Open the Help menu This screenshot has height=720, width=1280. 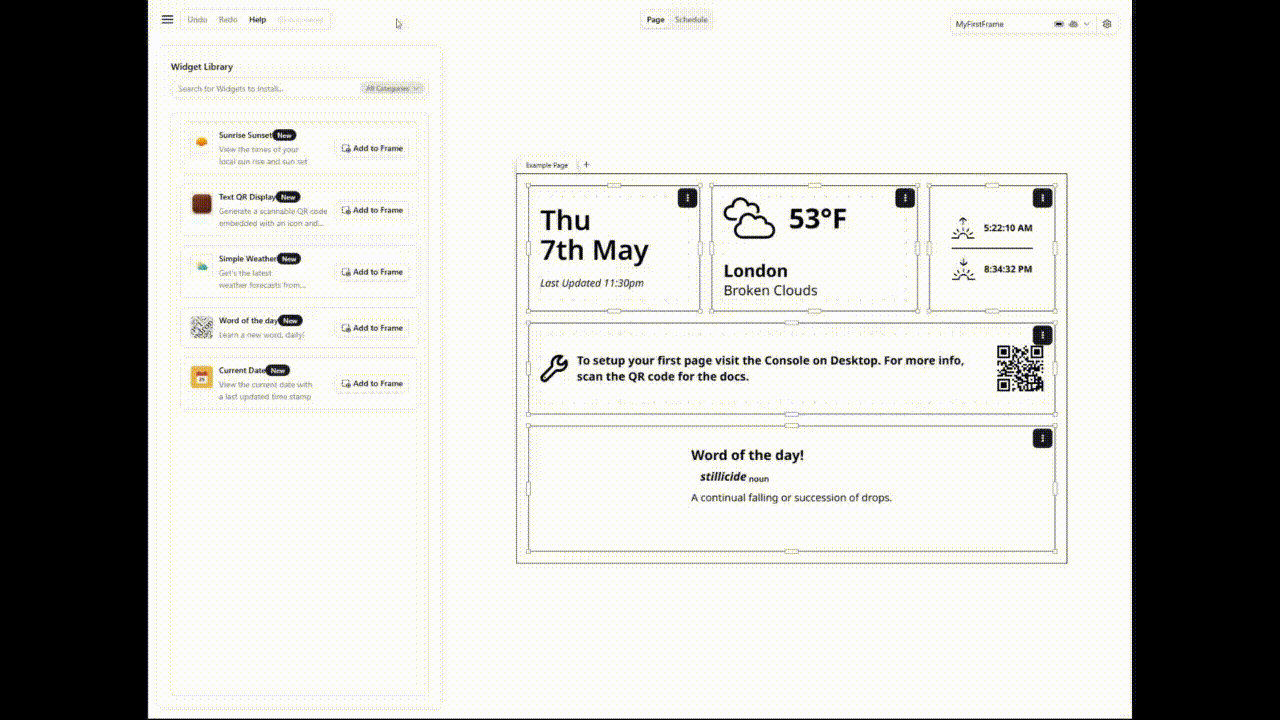258,20
